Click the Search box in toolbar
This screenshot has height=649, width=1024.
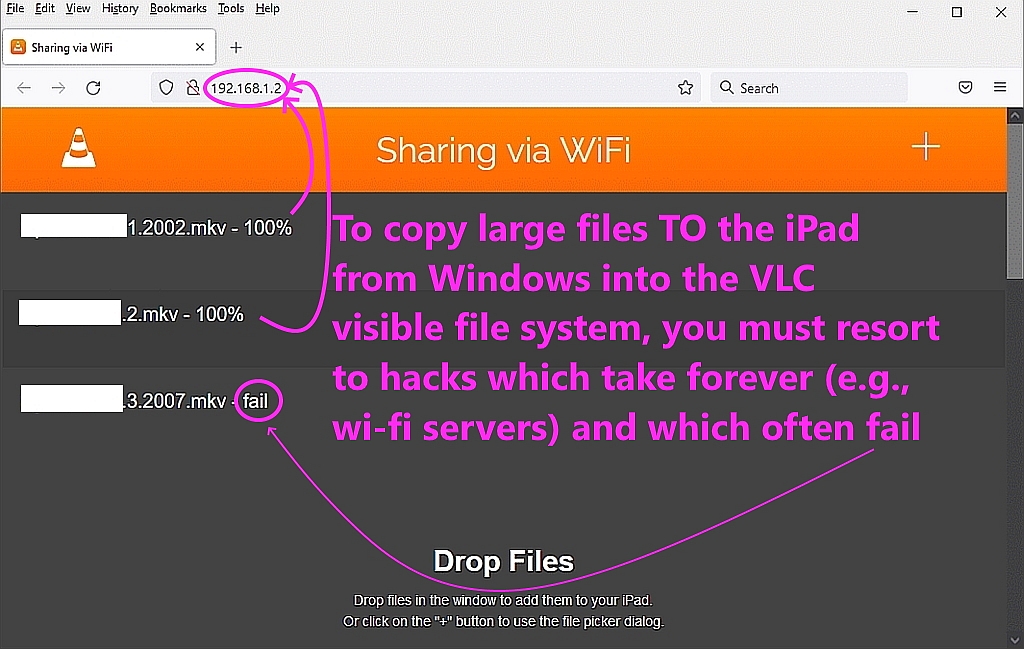click(809, 87)
